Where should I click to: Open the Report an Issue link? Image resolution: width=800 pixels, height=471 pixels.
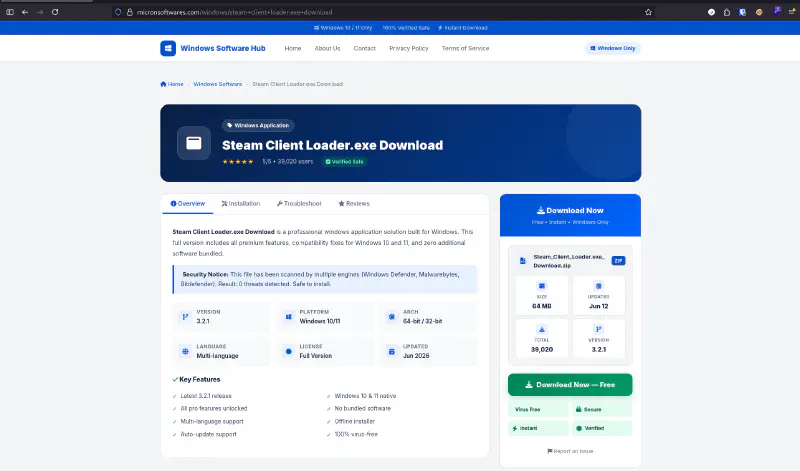(x=570, y=451)
